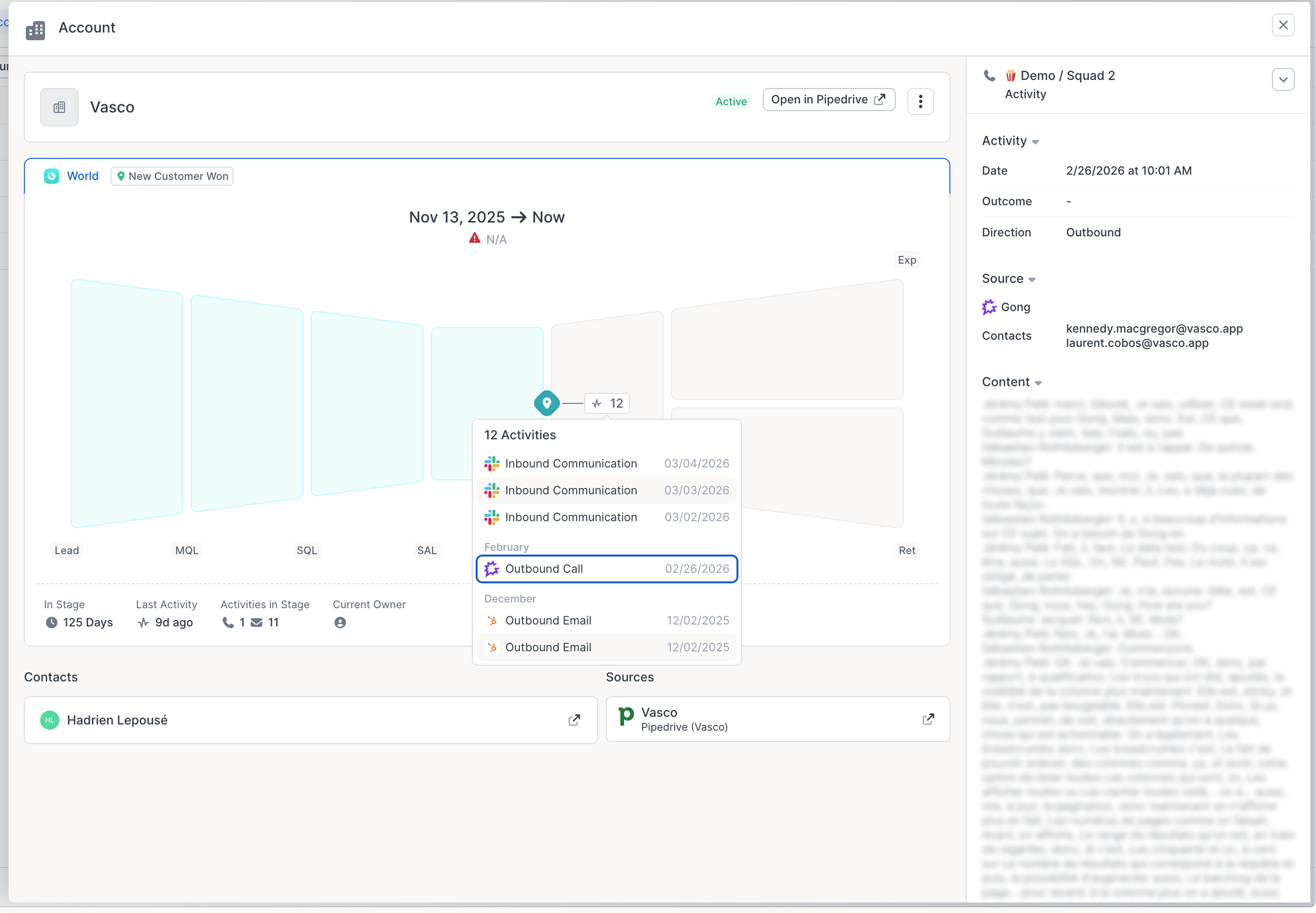Click the three-dot options menu for Vasco

[920, 101]
